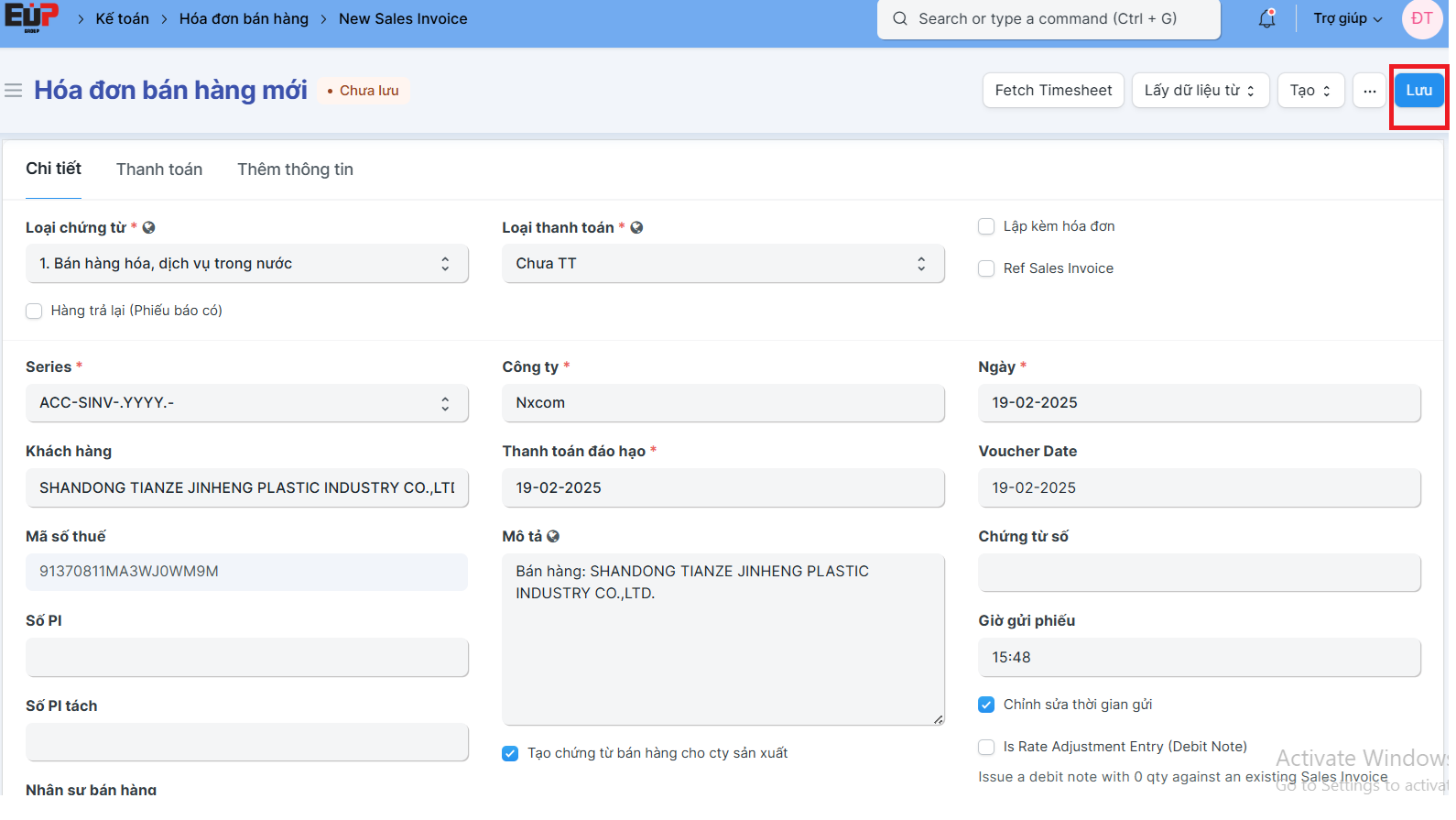Expand the Loại chứng từ dropdown
1456x820 pixels.
coord(246,264)
